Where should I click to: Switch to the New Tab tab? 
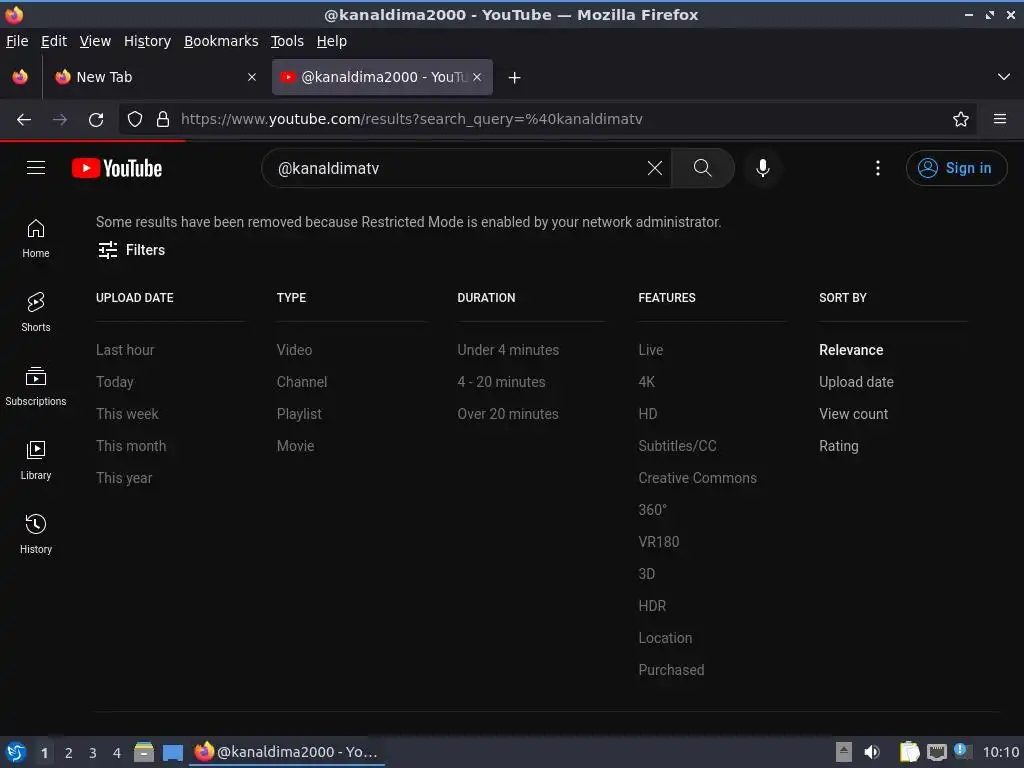(155, 77)
